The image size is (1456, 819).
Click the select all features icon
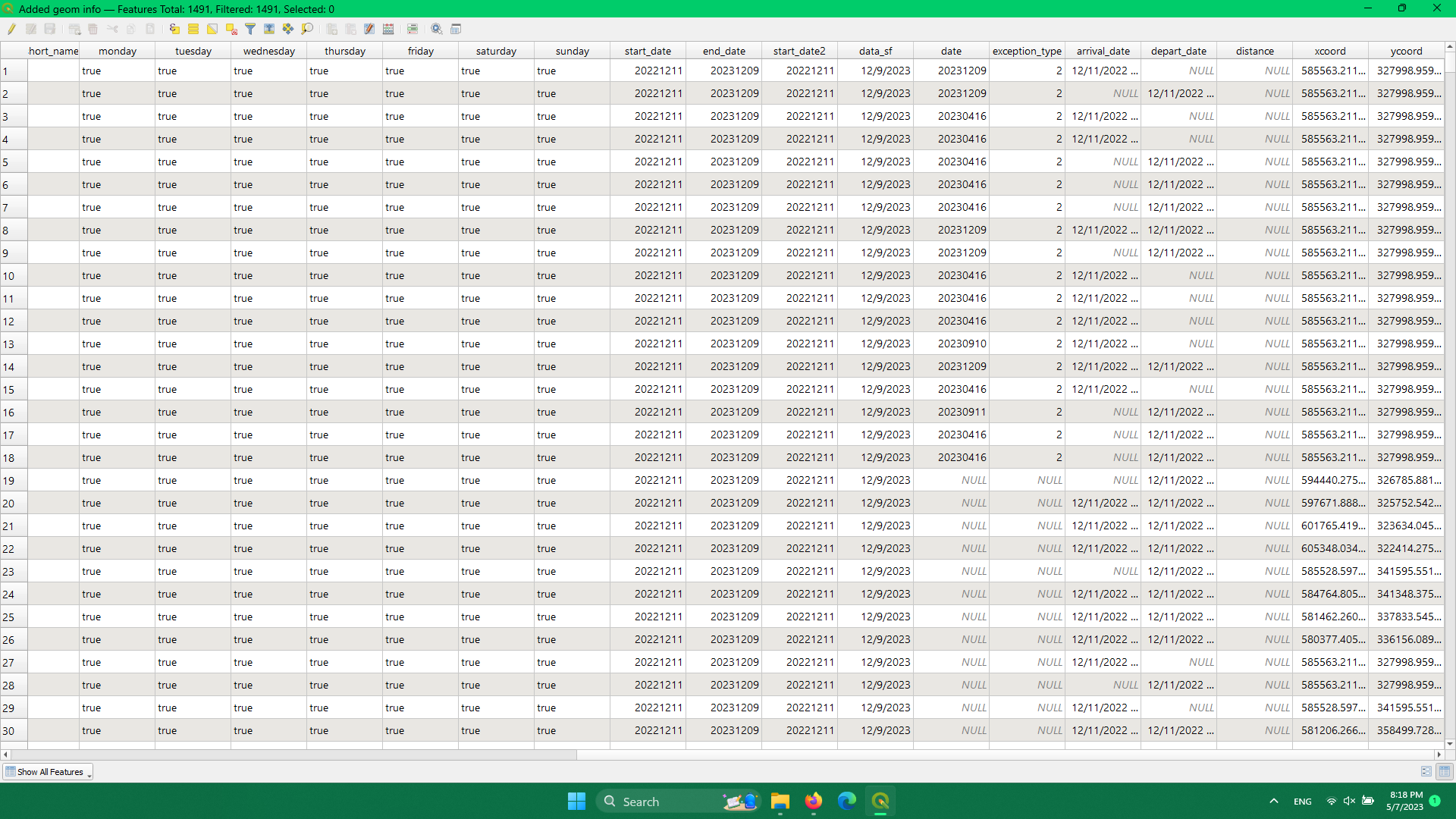click(193, 29)
